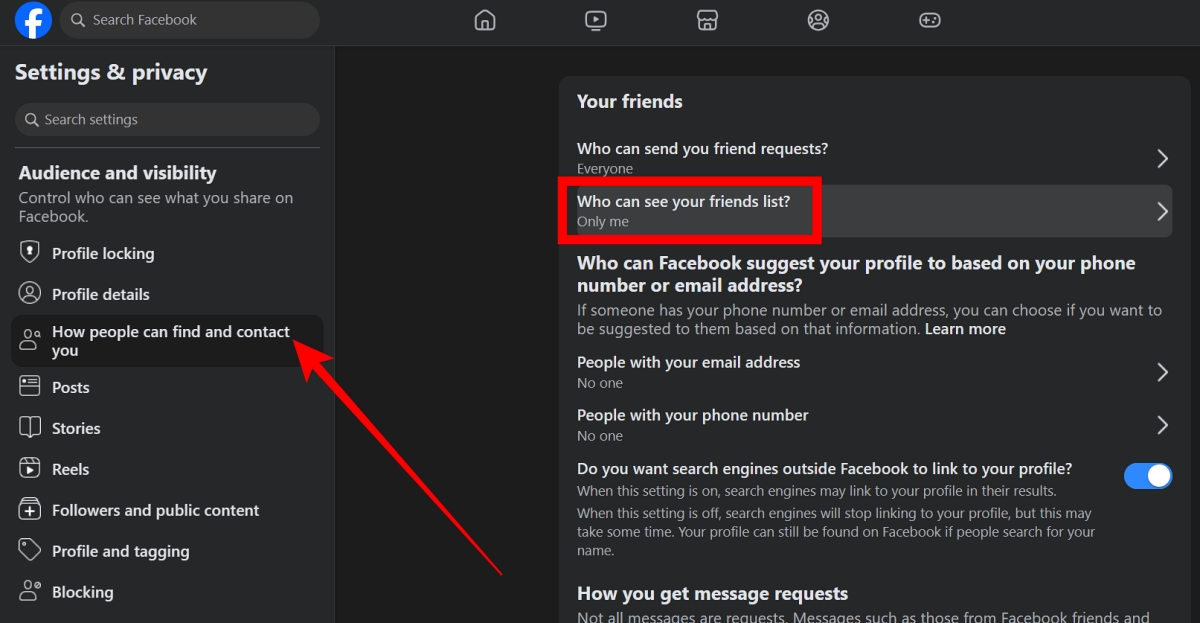This screenshot has height=623, width=1200.
Task: Click the Your friends heading
Action: pyautogui.click(x=630, y=102)
